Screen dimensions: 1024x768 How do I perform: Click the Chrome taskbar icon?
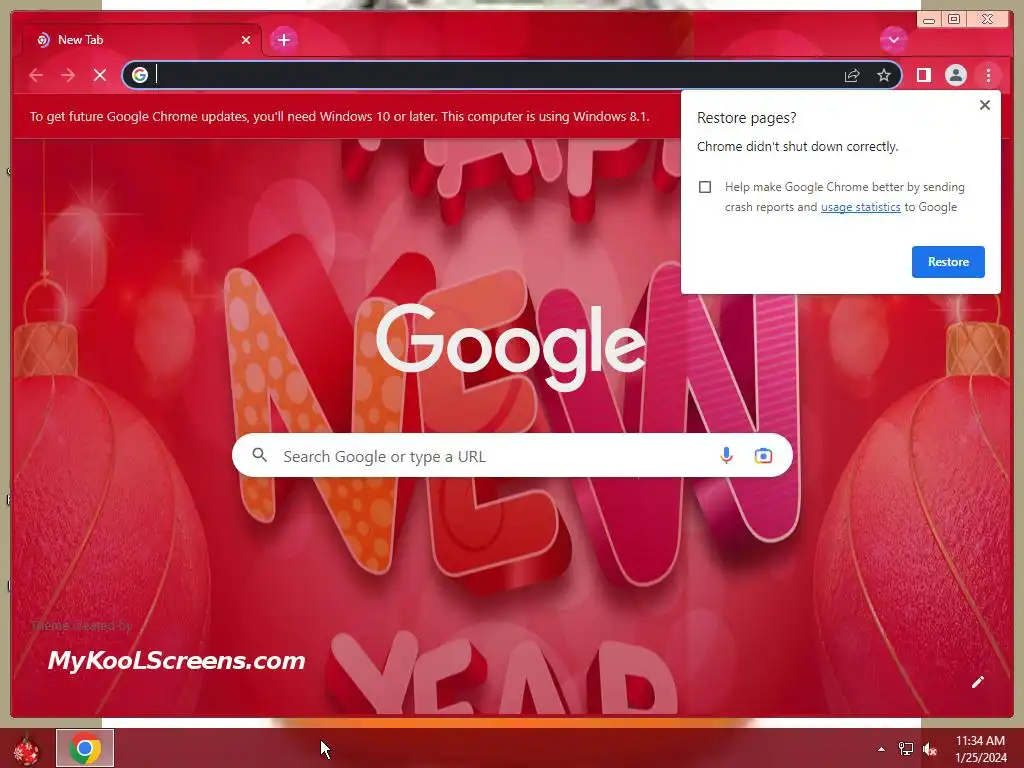point(85,748)
